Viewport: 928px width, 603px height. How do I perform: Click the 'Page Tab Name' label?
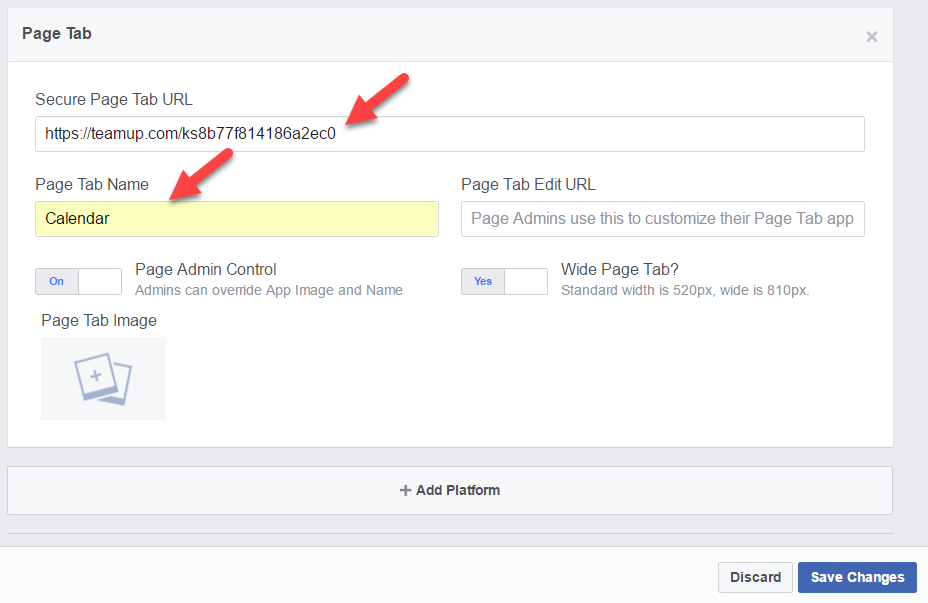[92, 185]
